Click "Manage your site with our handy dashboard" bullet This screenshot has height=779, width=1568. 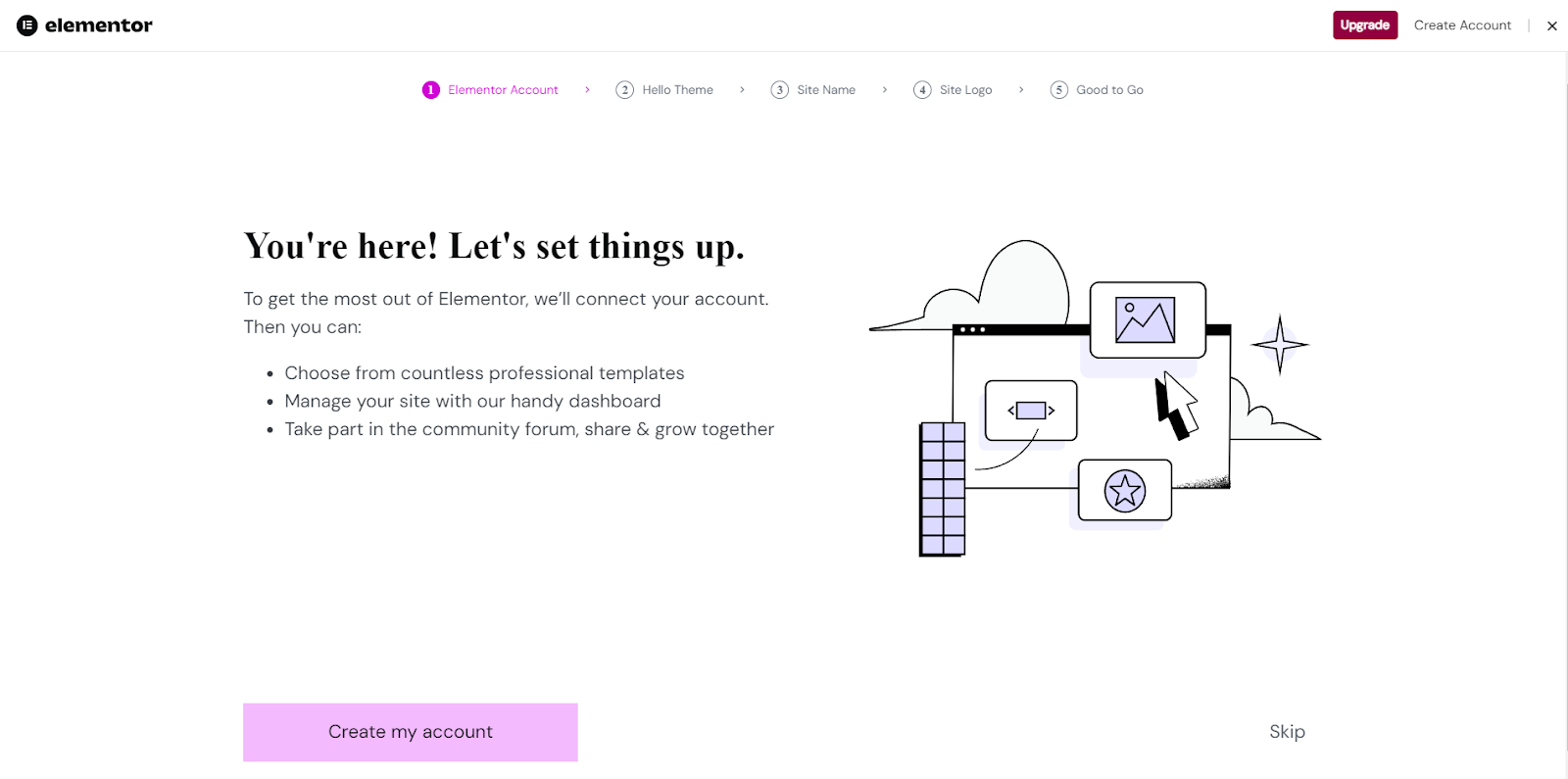[472, 401]
